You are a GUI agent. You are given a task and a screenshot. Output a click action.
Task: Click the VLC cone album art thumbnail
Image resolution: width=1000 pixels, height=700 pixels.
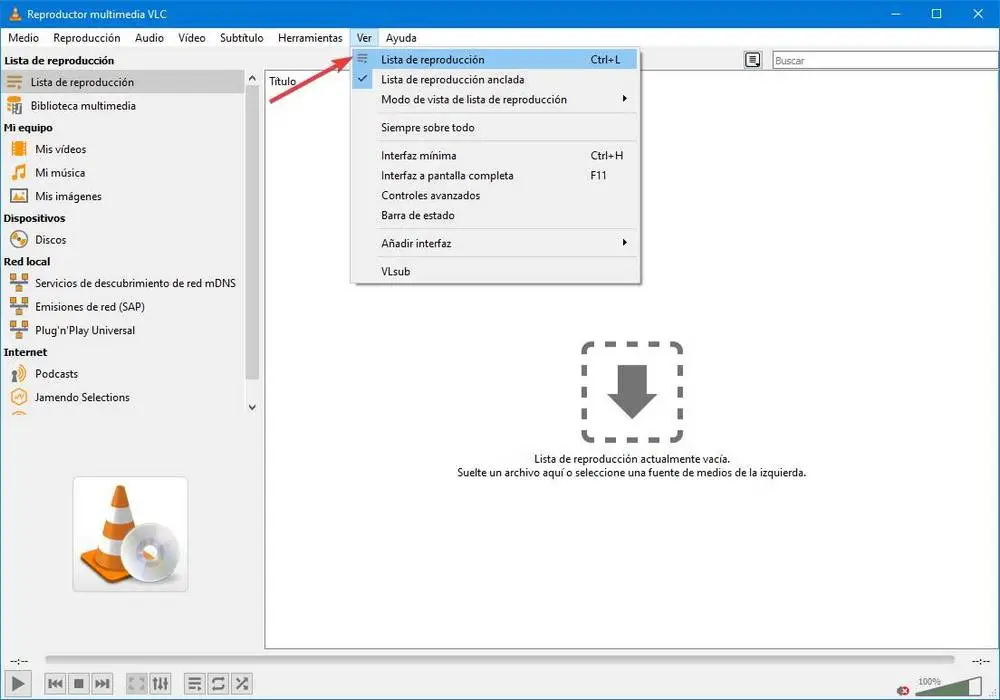[130, 534]
